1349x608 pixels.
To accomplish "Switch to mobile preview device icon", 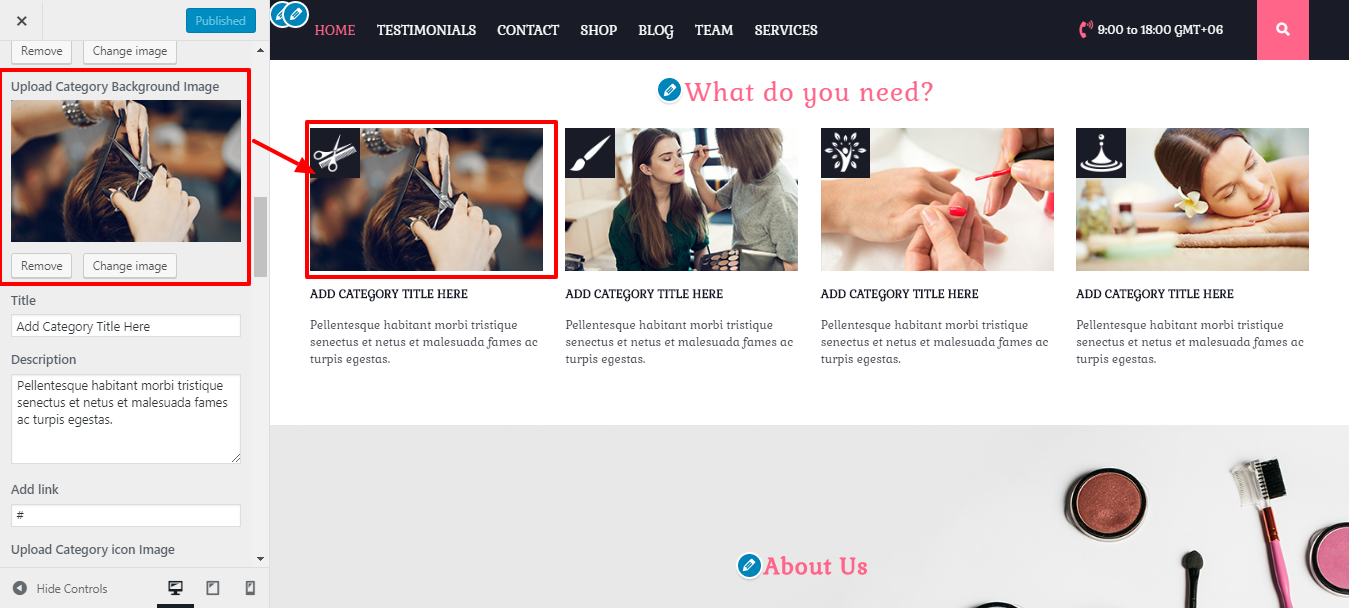I will (250, 588).
